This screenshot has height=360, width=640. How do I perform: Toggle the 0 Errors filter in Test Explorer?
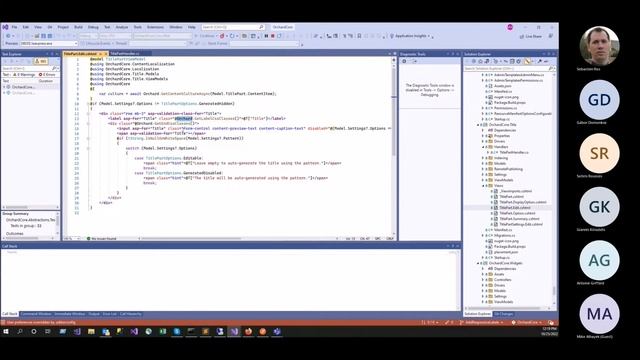click(x=47, y=75)
